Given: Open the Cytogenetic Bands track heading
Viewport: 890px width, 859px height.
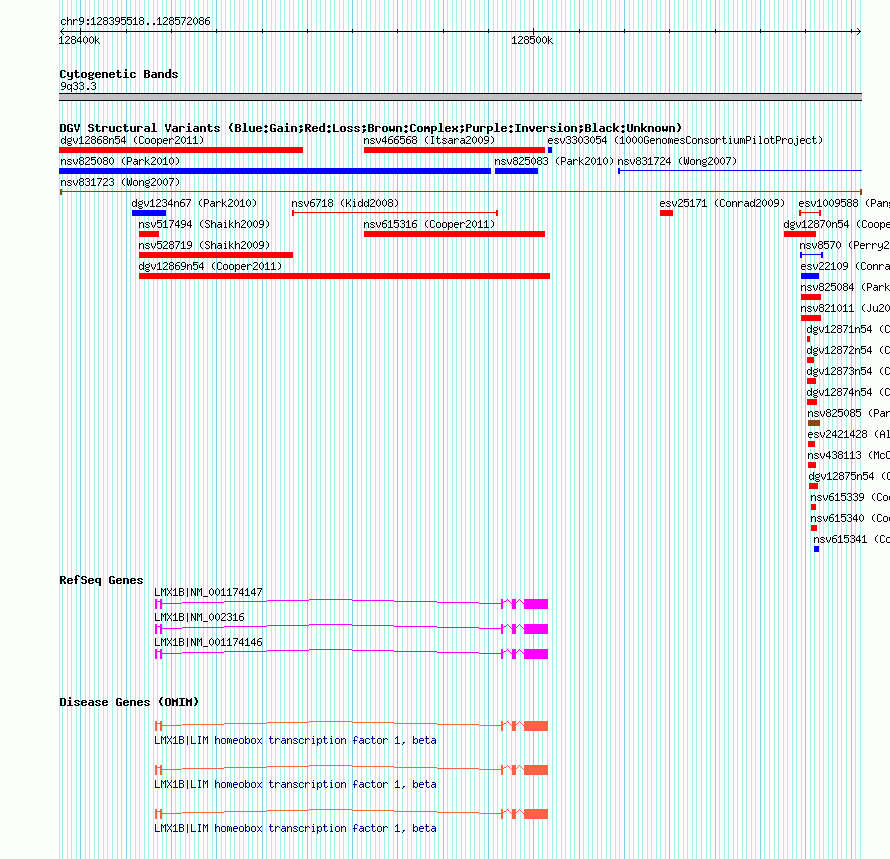Looking at the screenshot, I should tap(119, 74).
